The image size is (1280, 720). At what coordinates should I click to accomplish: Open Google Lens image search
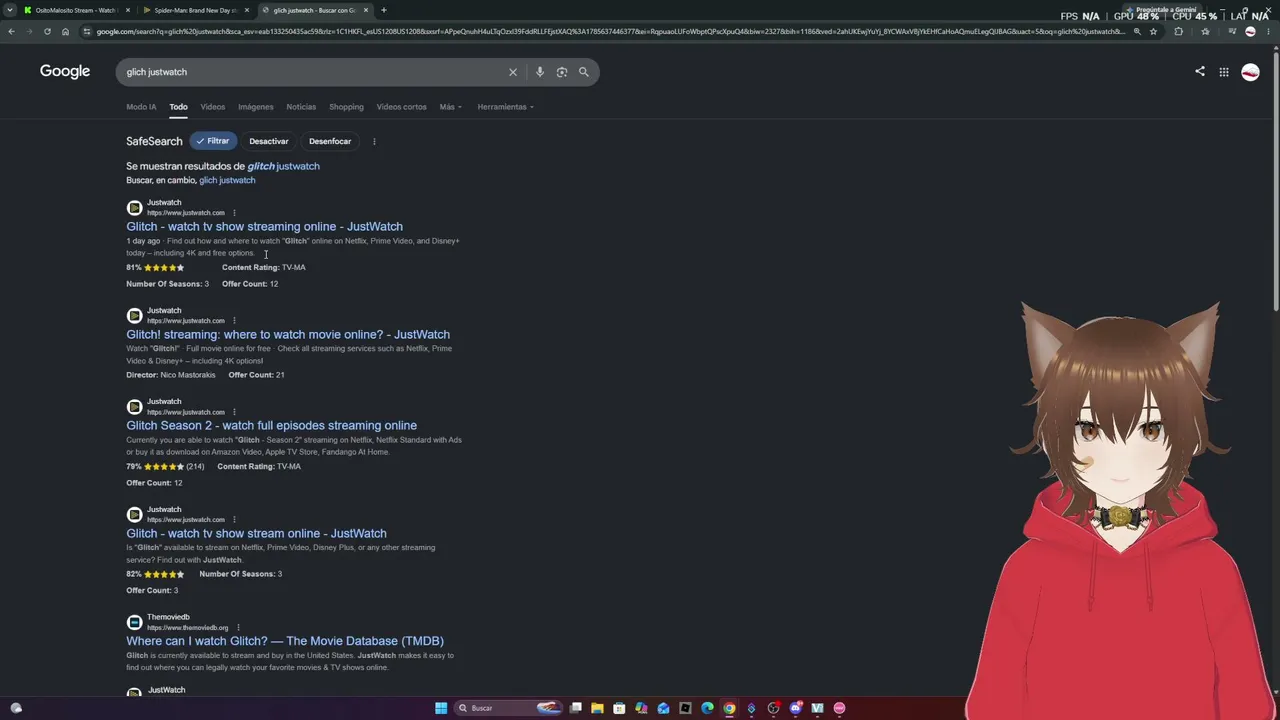pyautogui.click(x=562, y=72)
